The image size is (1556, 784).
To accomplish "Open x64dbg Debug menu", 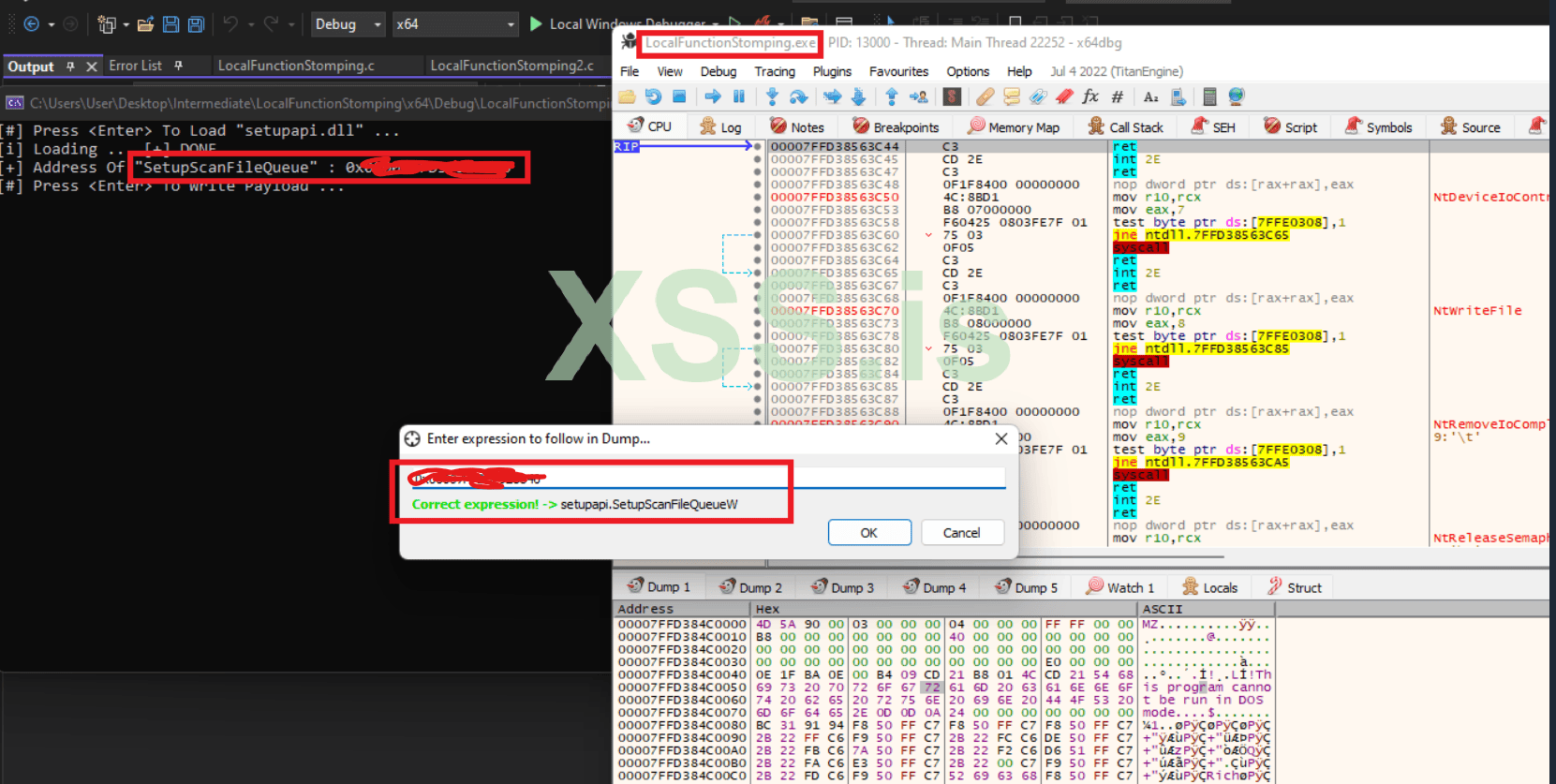I will [719, 71].
